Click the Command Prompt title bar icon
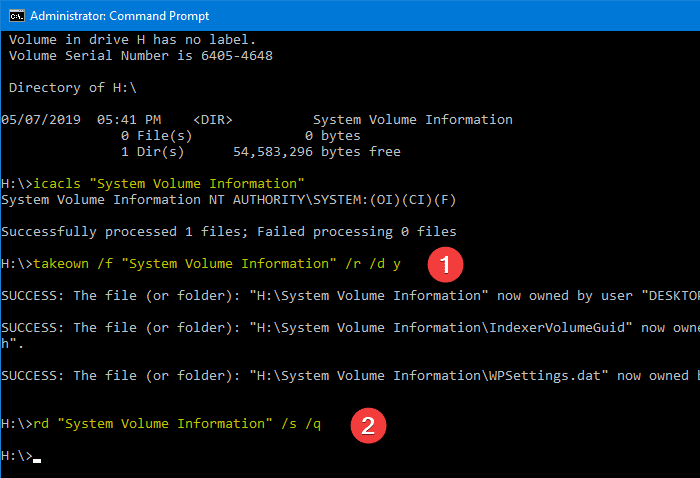The height and width of the screenshot is (478, 700). point(17,16)
